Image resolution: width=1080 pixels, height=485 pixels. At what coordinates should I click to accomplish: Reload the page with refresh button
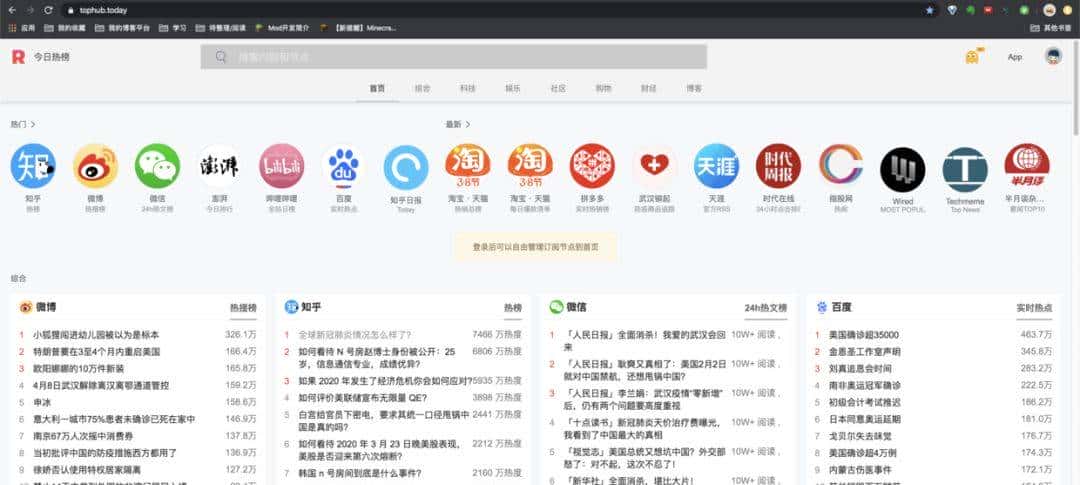coord(48,10)
